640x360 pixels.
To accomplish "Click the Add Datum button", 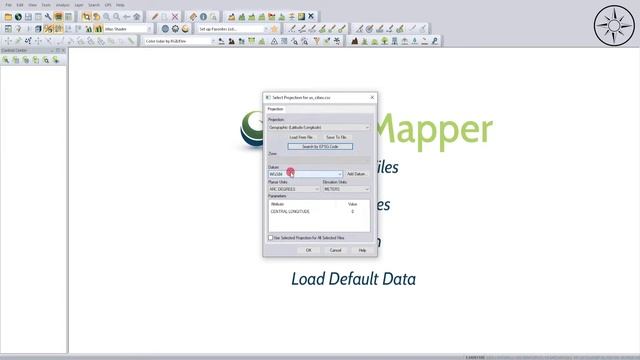I will coord(356,174).
